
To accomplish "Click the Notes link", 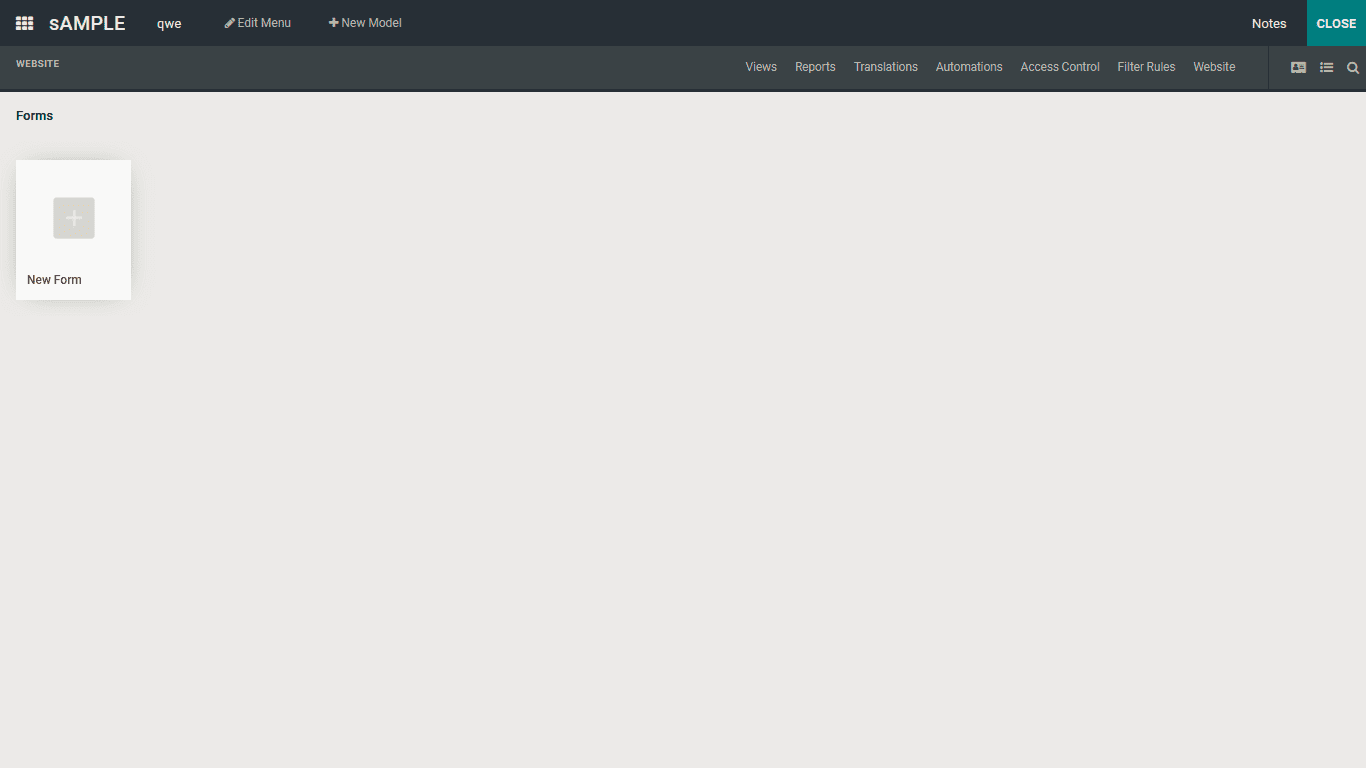I will pos(1268,23).
